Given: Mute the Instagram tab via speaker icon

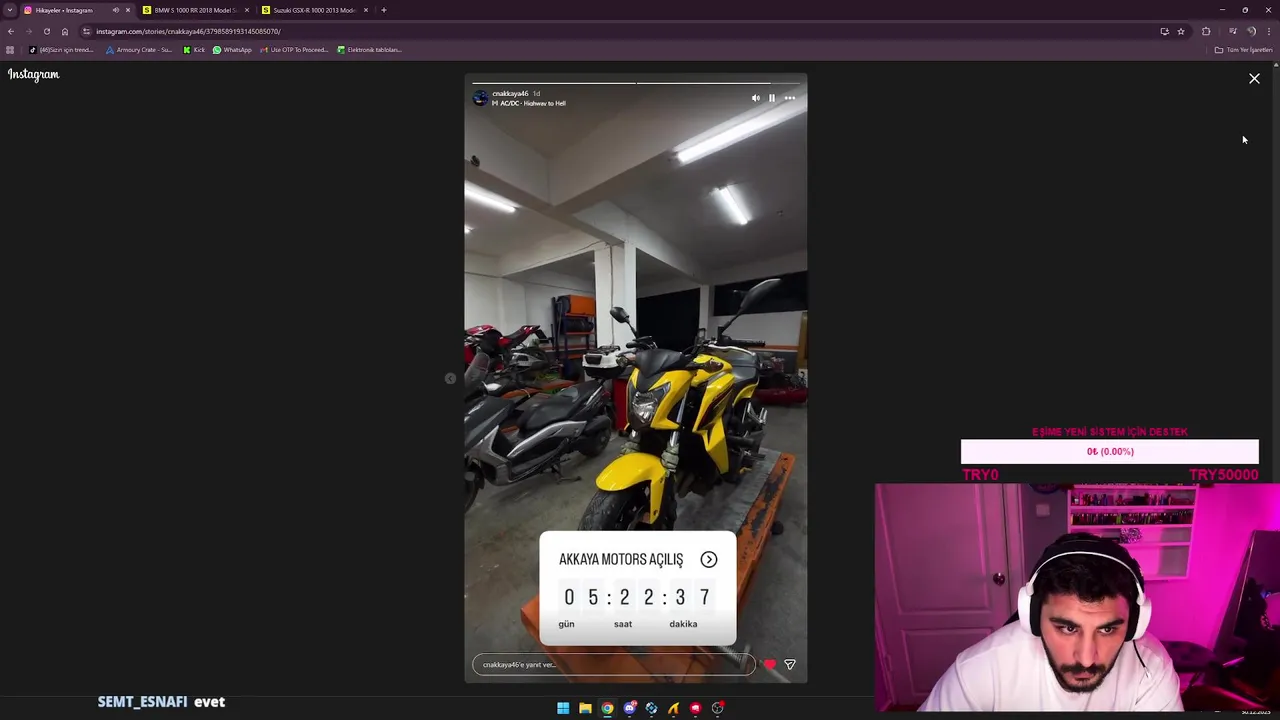Looking at the screenshot, I should pos(116,10).
